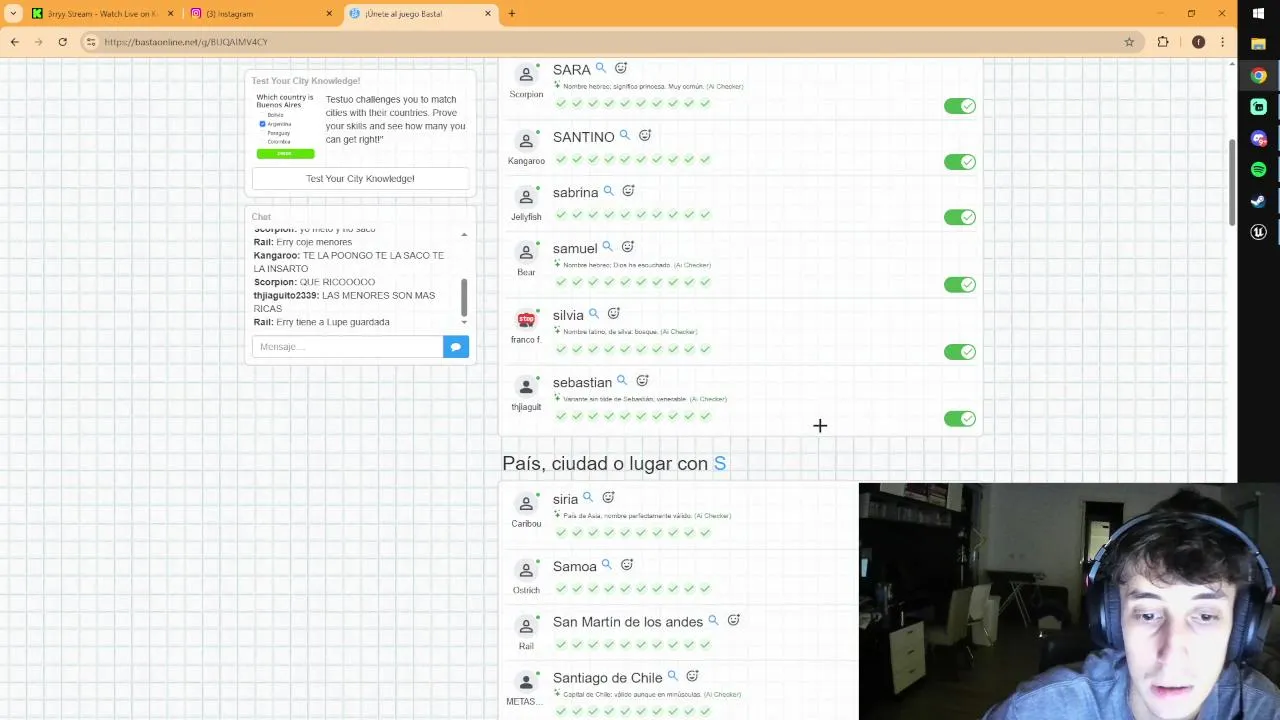The height and width of the screenshot is (720, 1280).
Task: Open emoji reaction for siria
Action: 608,498
